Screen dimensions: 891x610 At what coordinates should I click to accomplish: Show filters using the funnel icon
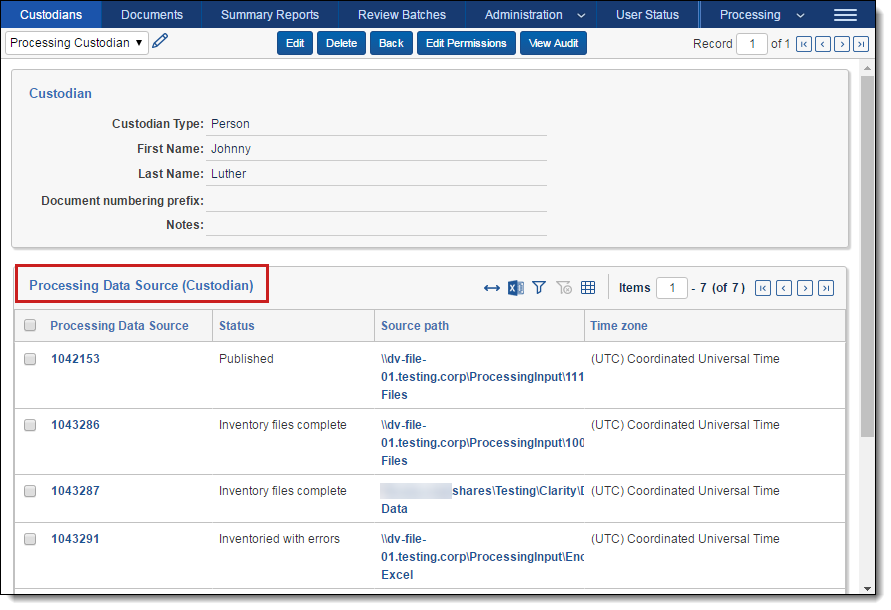[539, 288]
